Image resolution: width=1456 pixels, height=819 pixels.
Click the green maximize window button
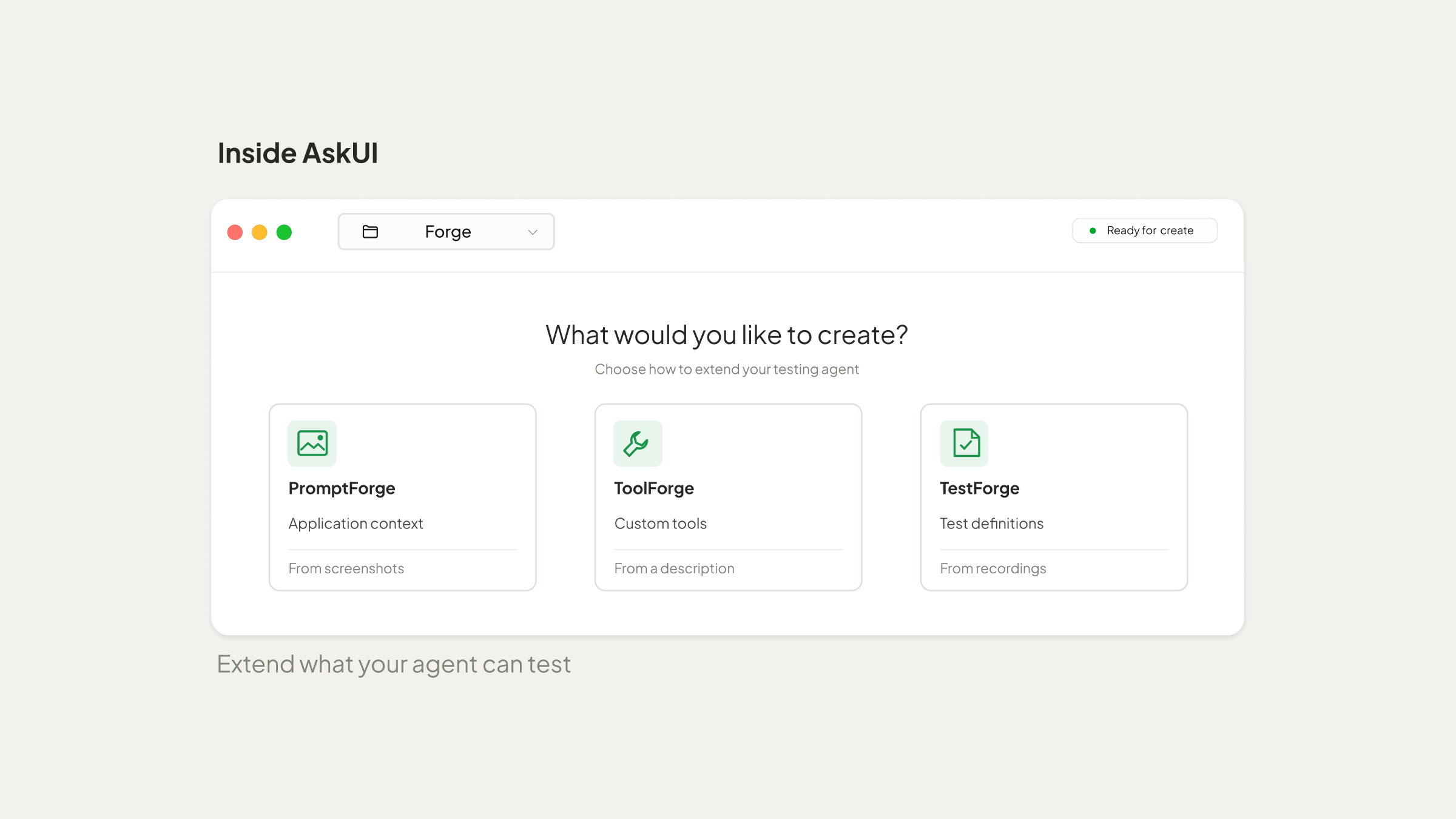point(284,232)
